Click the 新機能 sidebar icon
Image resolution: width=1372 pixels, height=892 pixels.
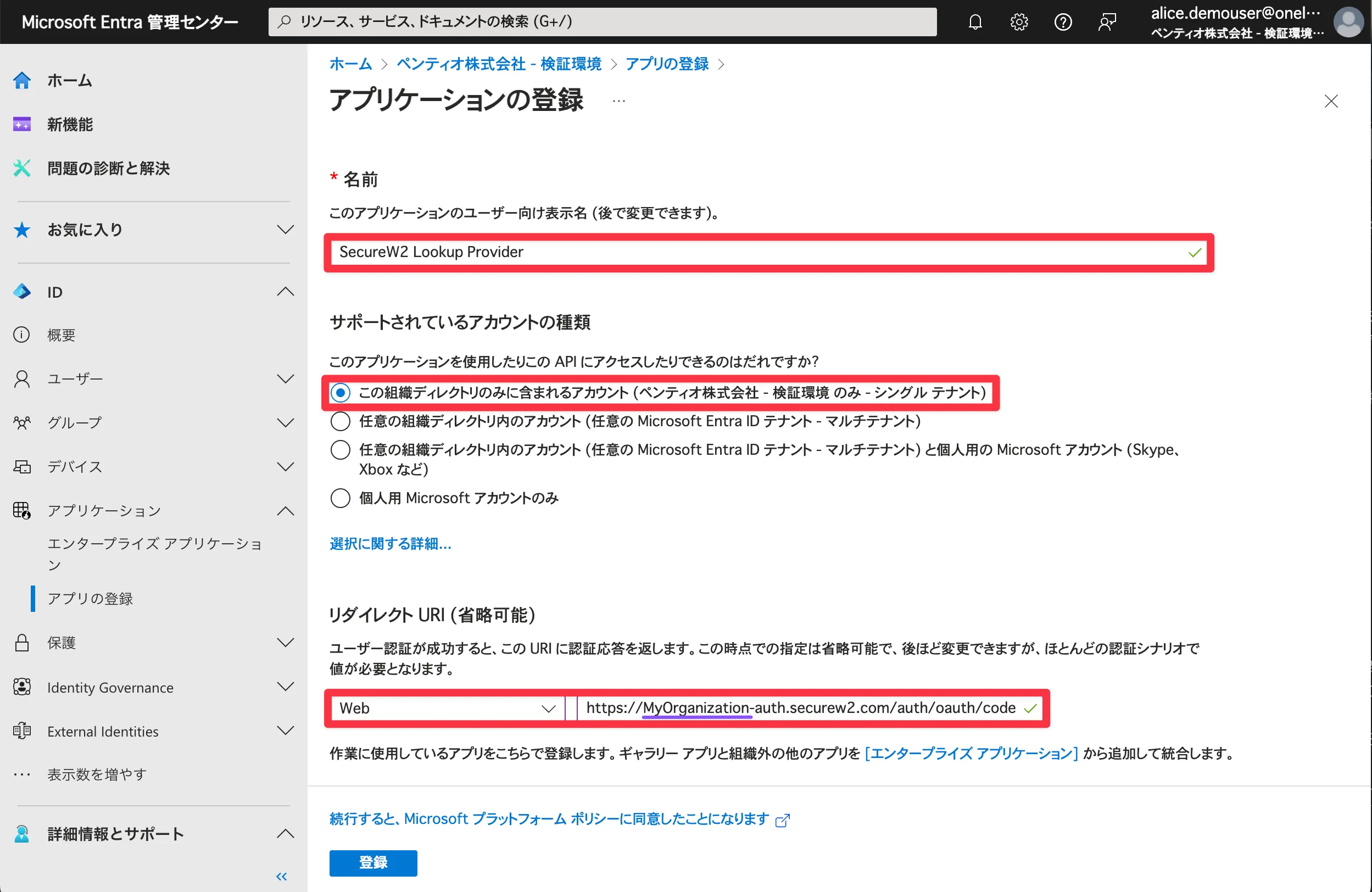22,124
